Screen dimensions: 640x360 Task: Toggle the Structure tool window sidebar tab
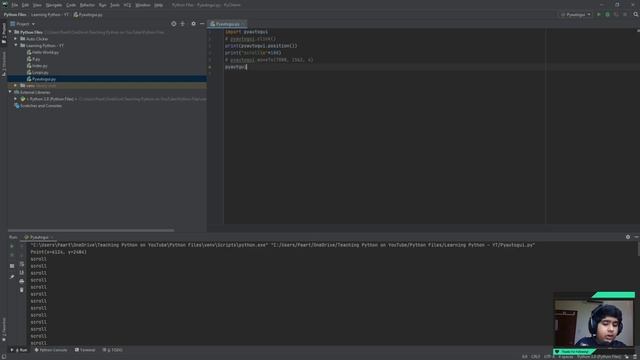(4, 64)
